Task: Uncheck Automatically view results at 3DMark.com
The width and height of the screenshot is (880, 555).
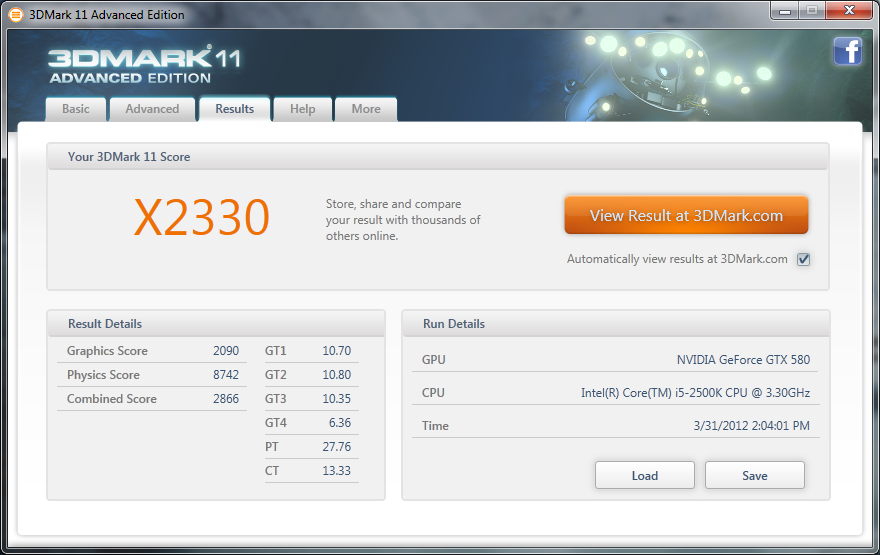Action: 804,259
